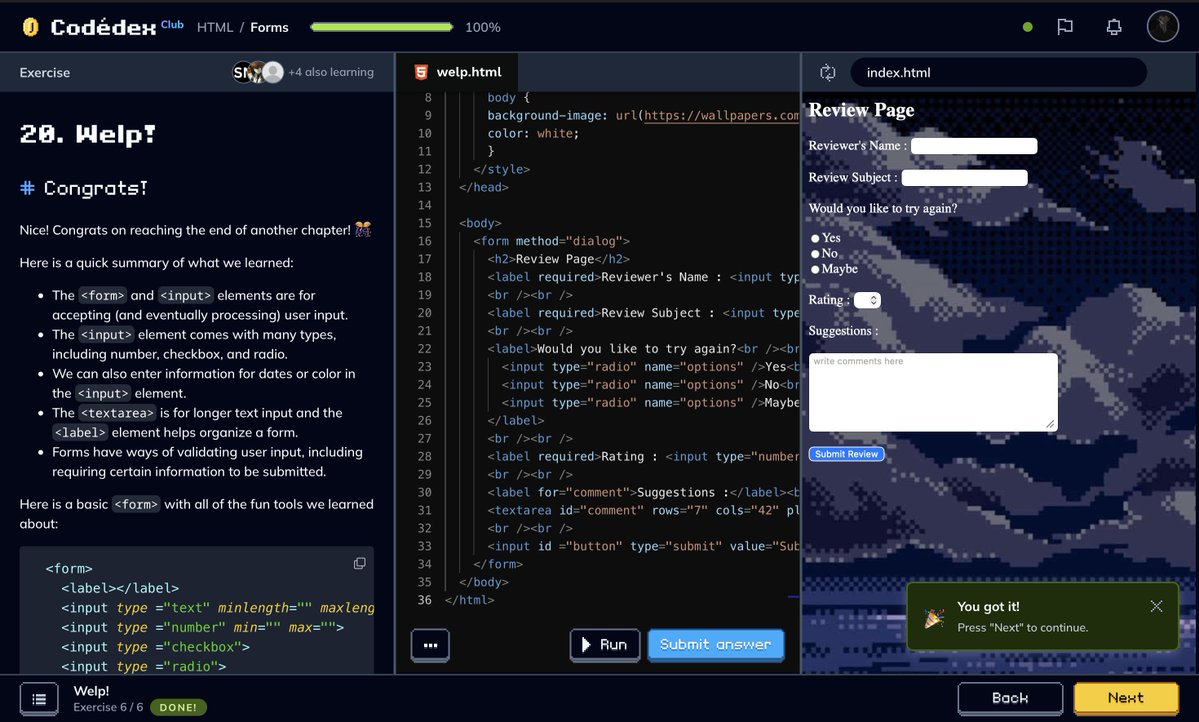Click the Codédex logo coin icon

coord(30,27)
